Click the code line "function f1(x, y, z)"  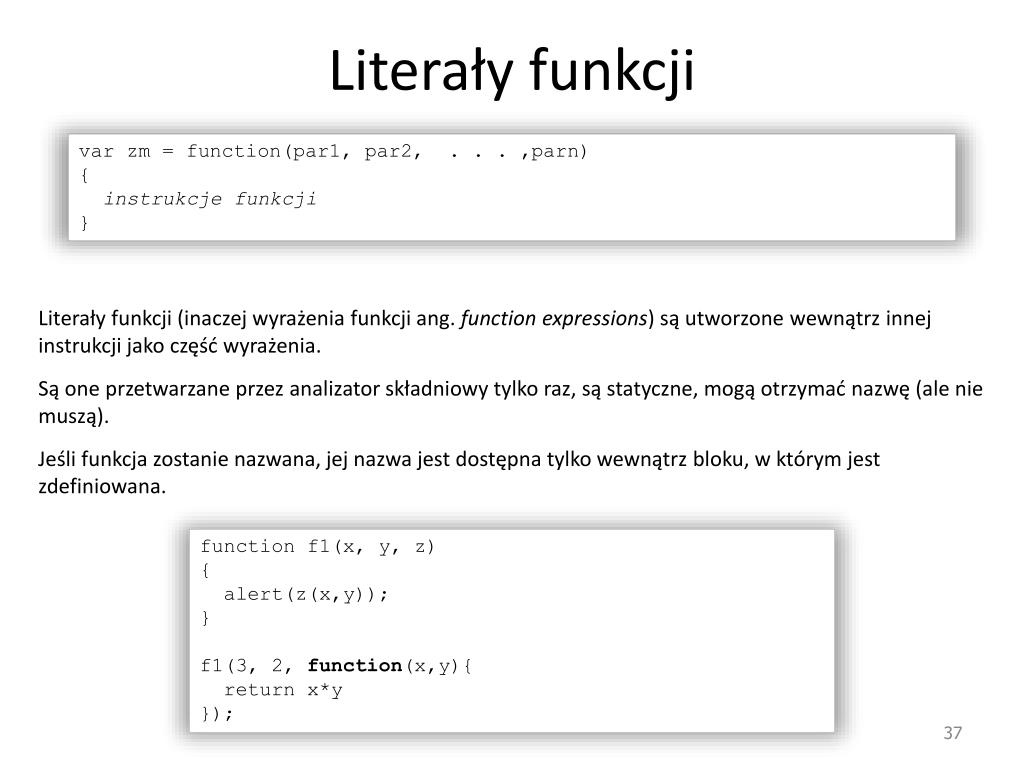pos(317,547)
